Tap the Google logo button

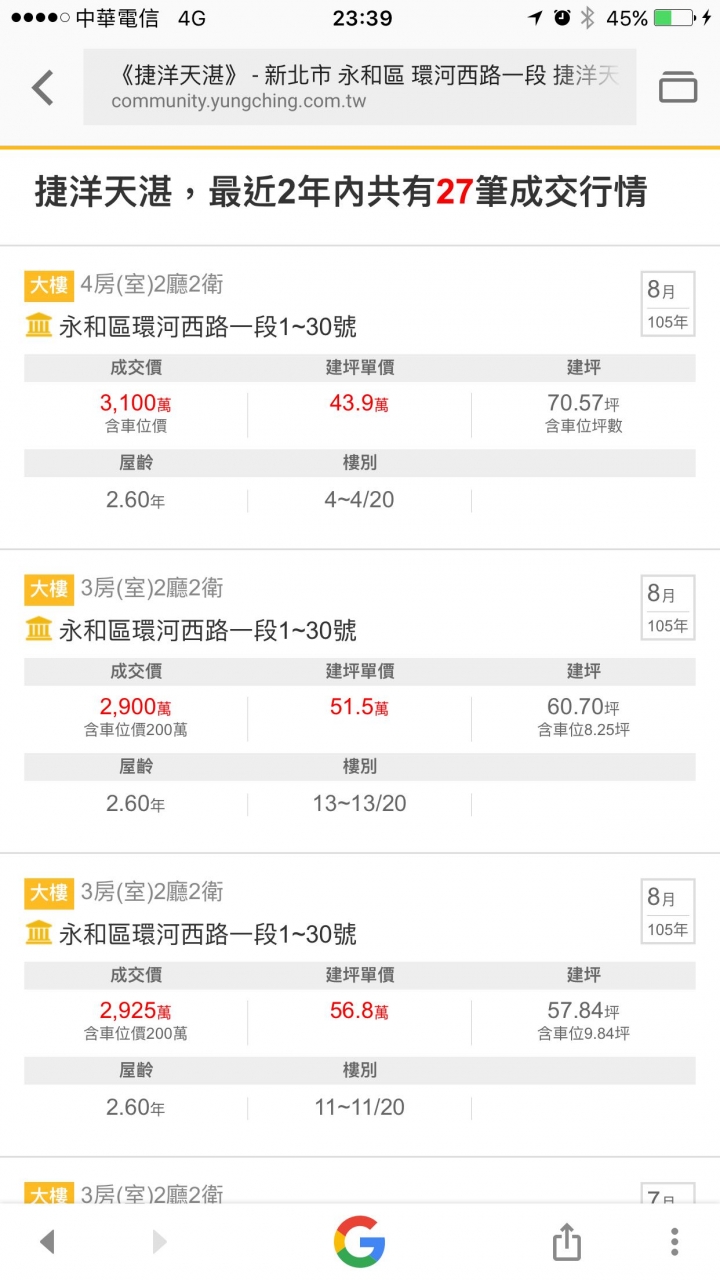click(360, 1242)
